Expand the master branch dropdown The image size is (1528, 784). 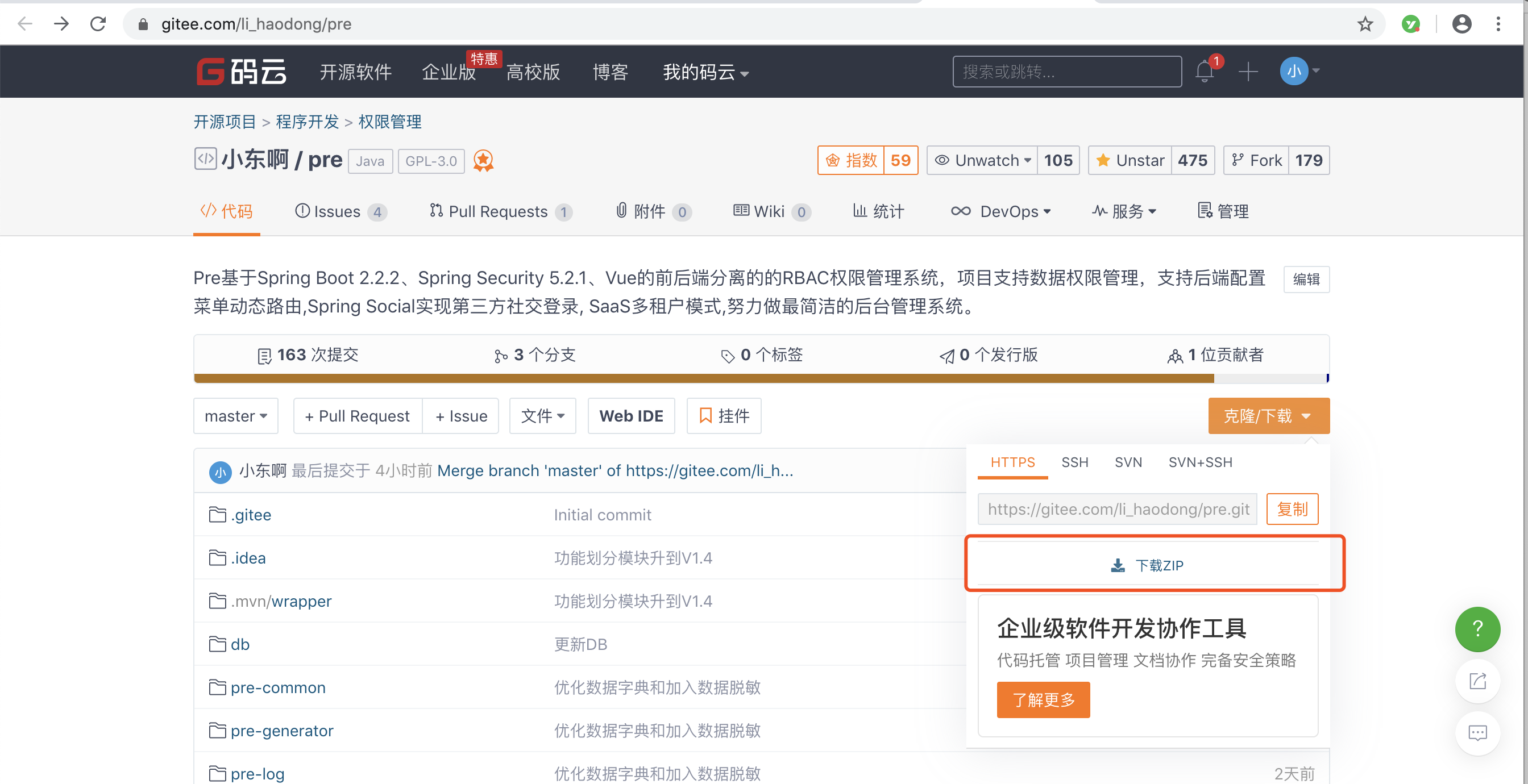[x=235, y=416]
